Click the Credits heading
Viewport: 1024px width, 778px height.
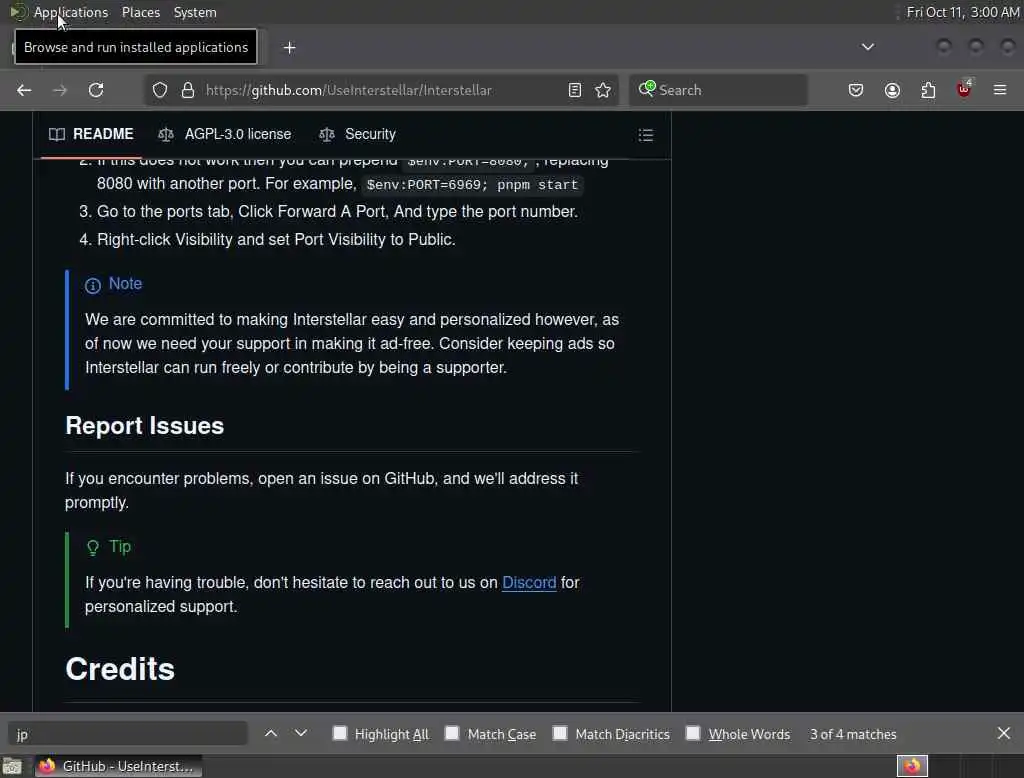(x=120, y=669)
